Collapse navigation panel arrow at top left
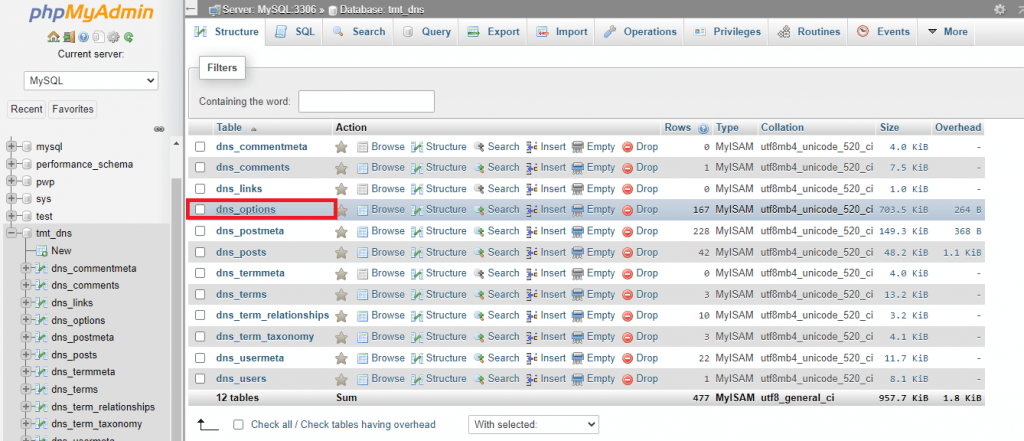Viewport: 1024px width, 441px height. [x=192, y=9]
